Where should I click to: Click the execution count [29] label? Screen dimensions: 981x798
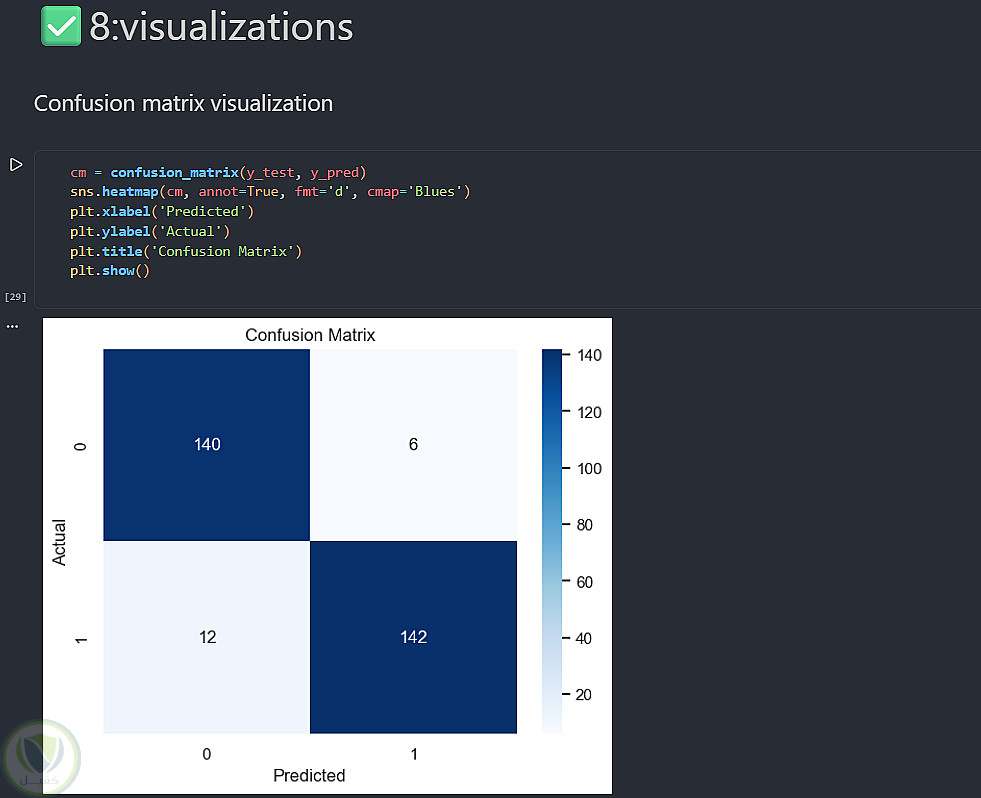coord(15,297)
